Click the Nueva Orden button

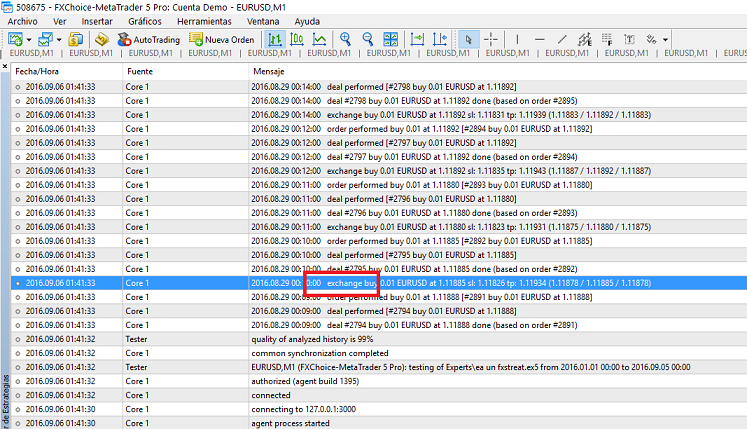222,39
